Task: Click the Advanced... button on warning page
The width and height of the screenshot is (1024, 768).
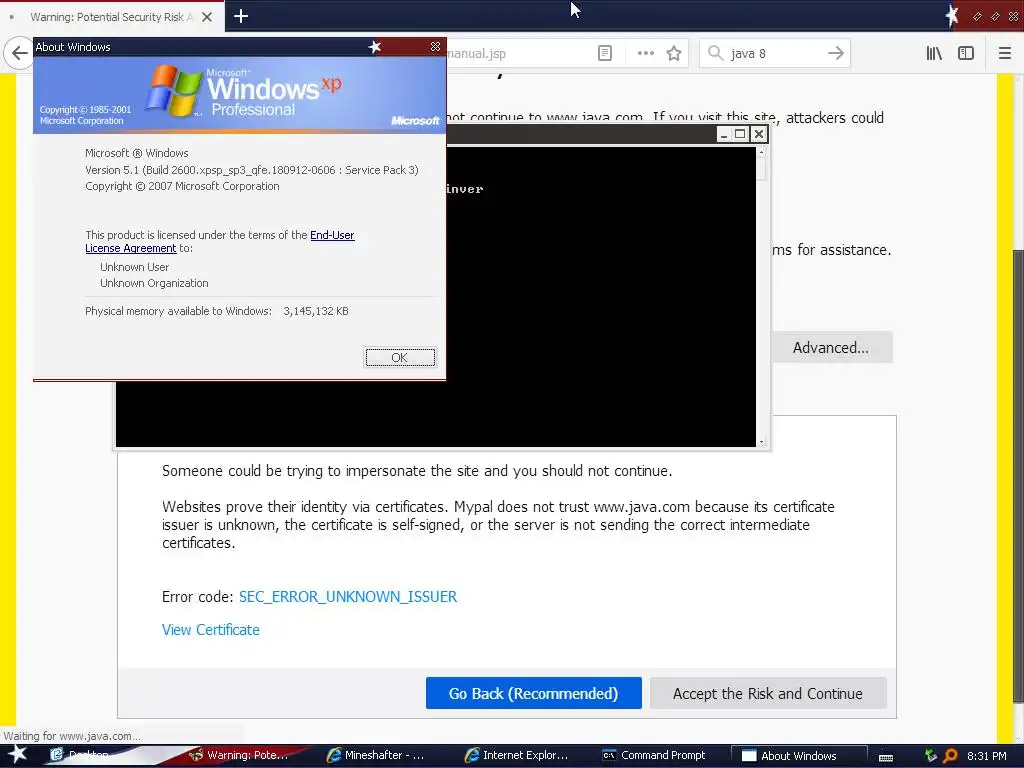Action: pos(831,347)
